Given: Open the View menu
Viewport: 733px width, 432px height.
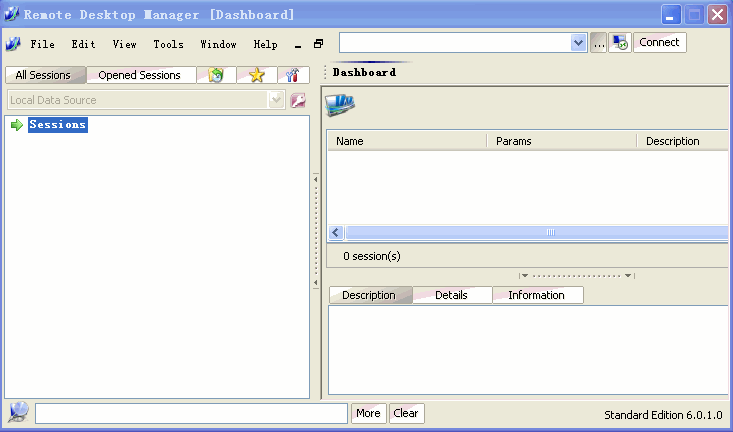Looking at the screenshot, I should pos(124,44).
